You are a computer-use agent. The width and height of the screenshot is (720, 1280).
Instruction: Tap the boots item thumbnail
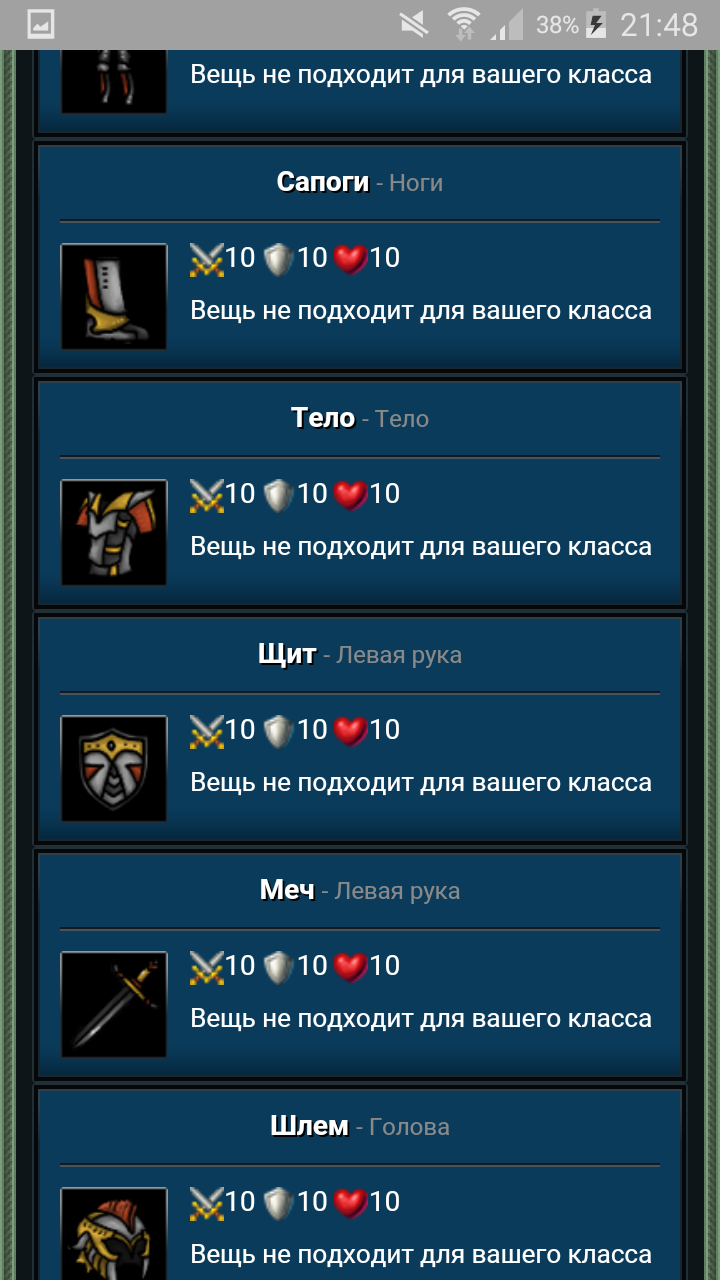point(114,297)
